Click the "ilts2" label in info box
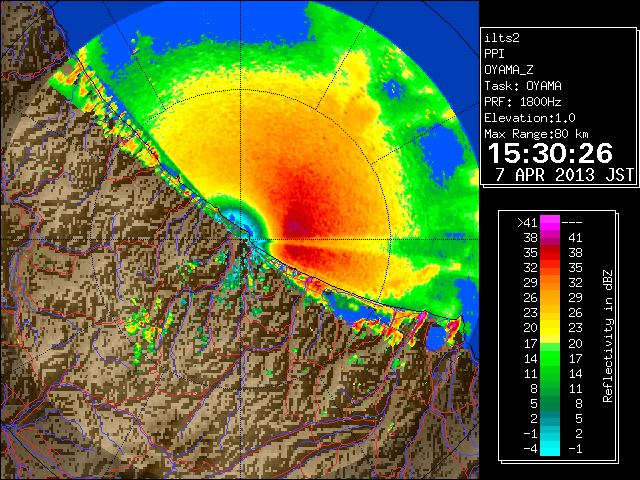Image resolution: width=640 pixels, height=480 pixels. (x=502, y=38)
